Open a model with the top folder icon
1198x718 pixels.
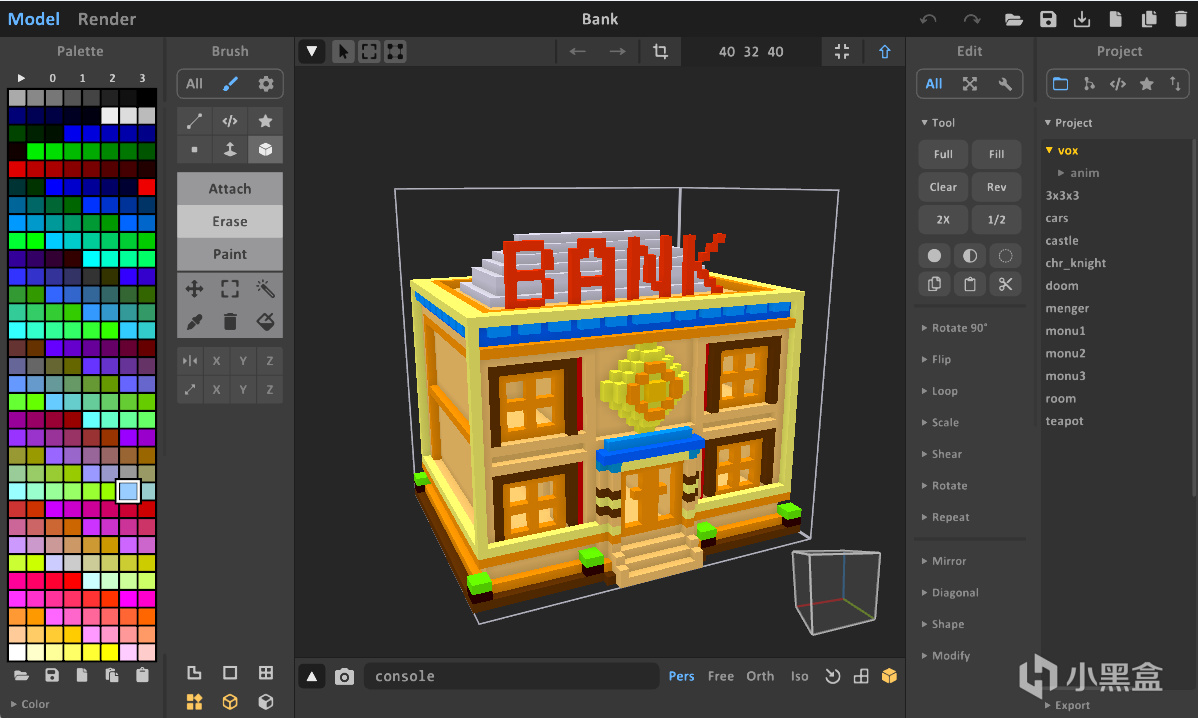pyautogui.click(x=1013, y=19)
